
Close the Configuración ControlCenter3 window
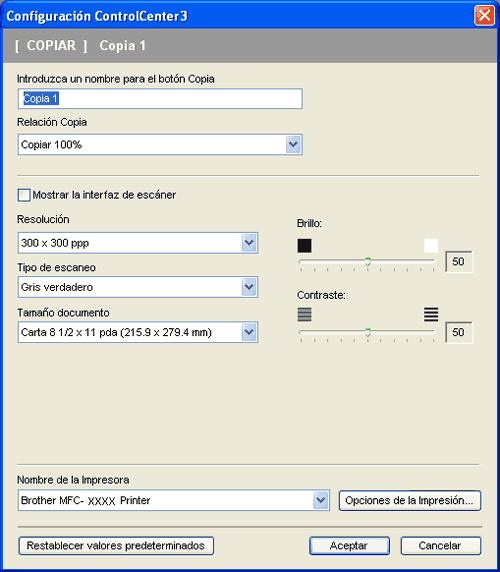(484, 16)
